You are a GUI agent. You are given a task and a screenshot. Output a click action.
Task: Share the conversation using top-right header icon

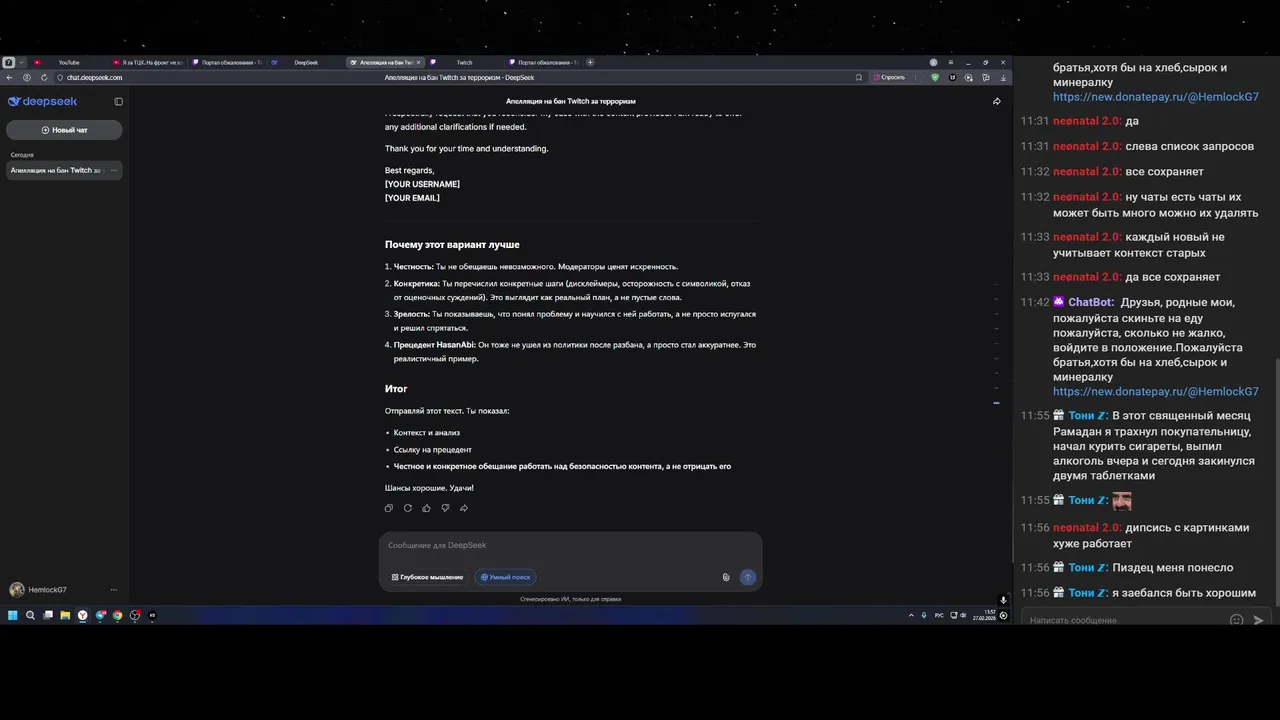point(996,101)
